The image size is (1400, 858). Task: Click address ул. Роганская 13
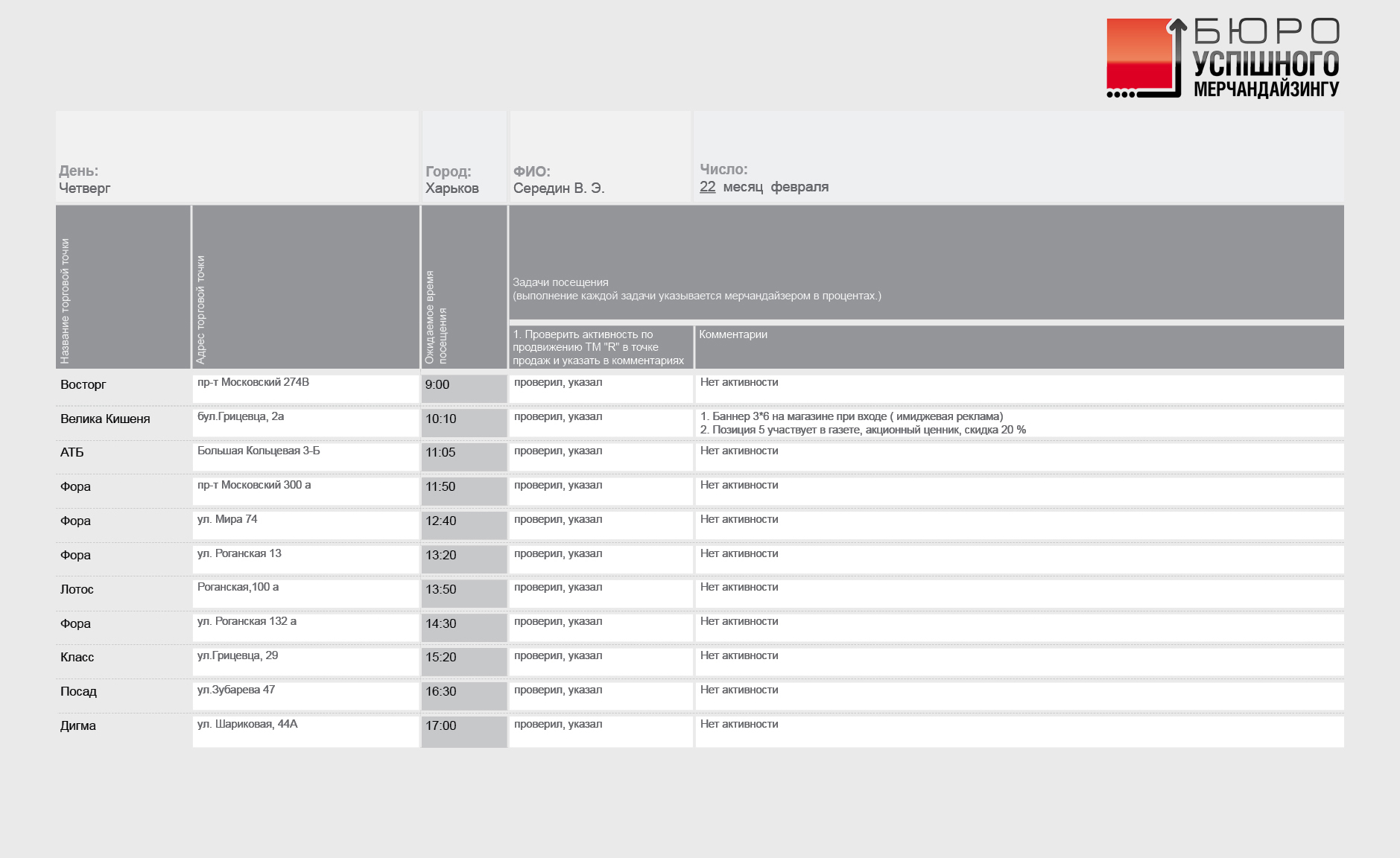tap(239, 553)
